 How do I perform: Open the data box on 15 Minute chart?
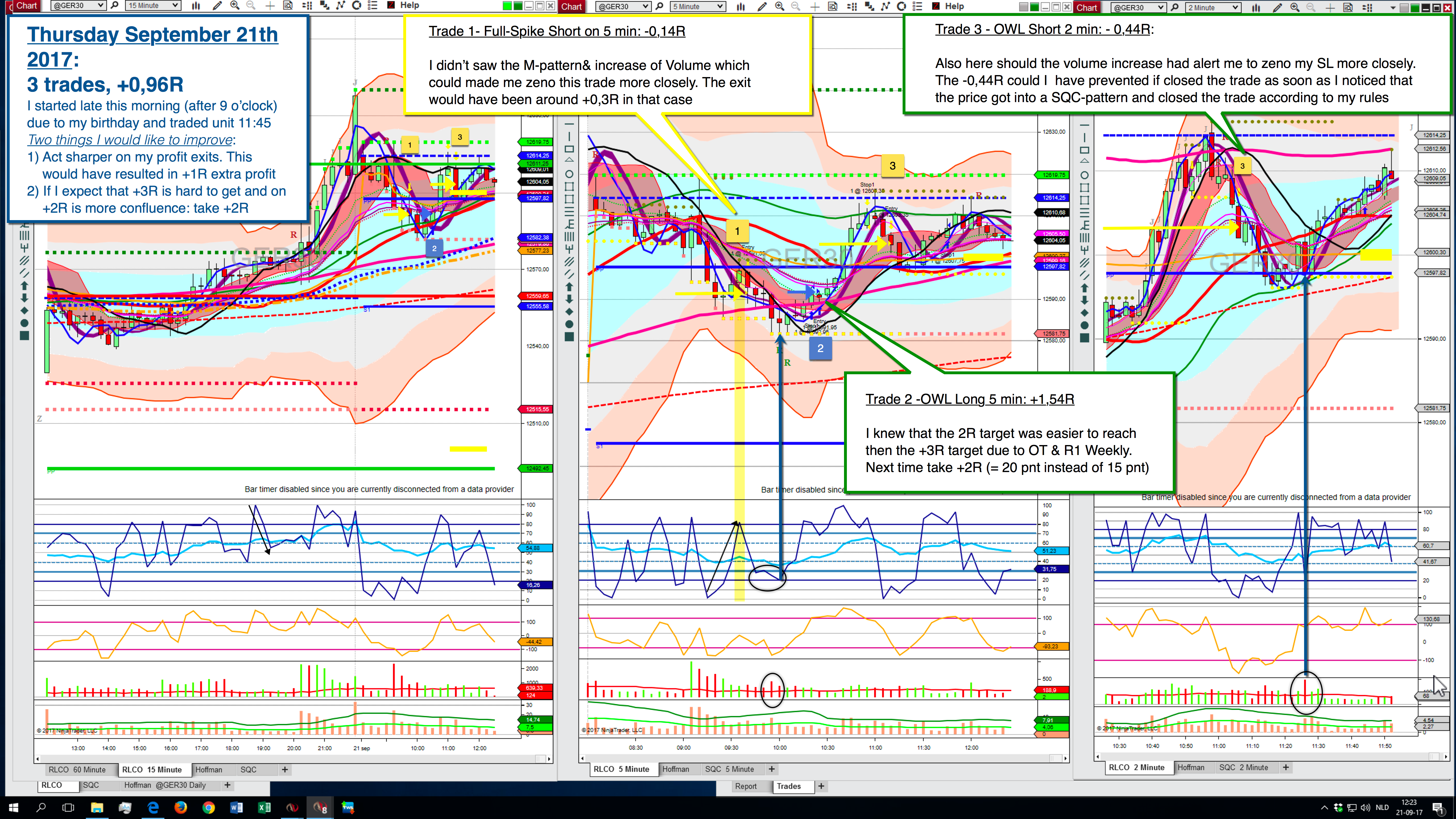288,6
